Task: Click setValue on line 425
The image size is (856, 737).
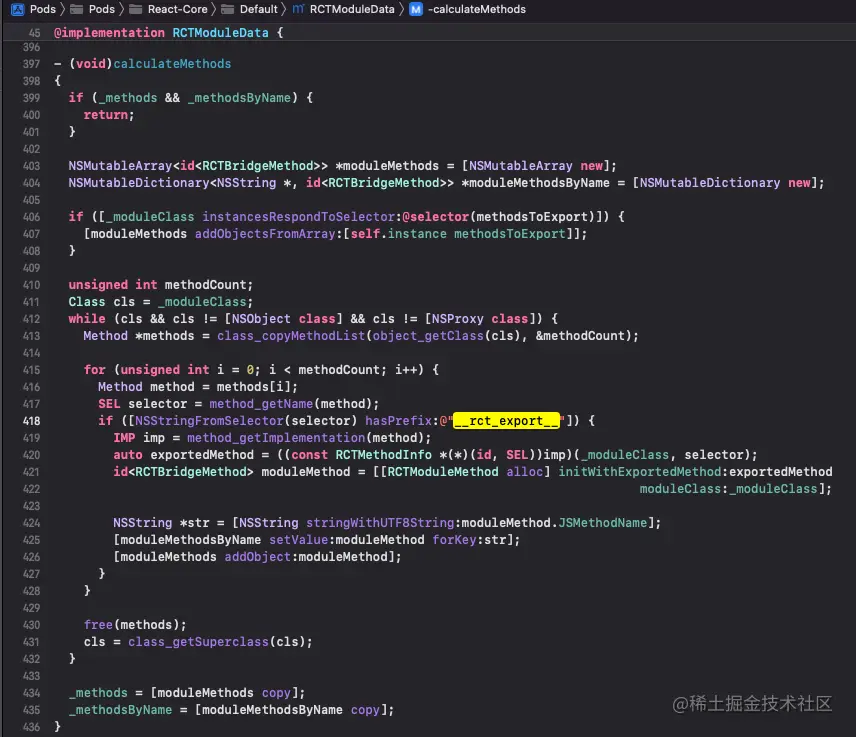Action: click(298, 540)
